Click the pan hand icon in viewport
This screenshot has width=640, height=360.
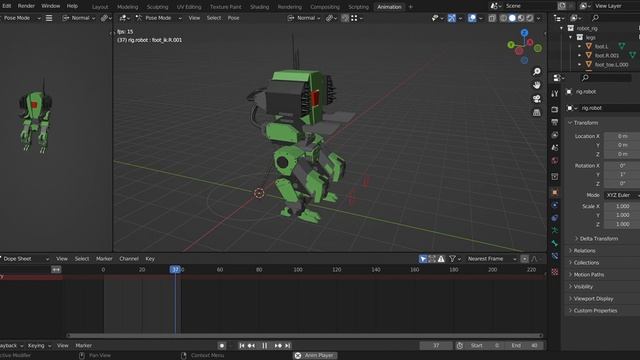[537, 85]
